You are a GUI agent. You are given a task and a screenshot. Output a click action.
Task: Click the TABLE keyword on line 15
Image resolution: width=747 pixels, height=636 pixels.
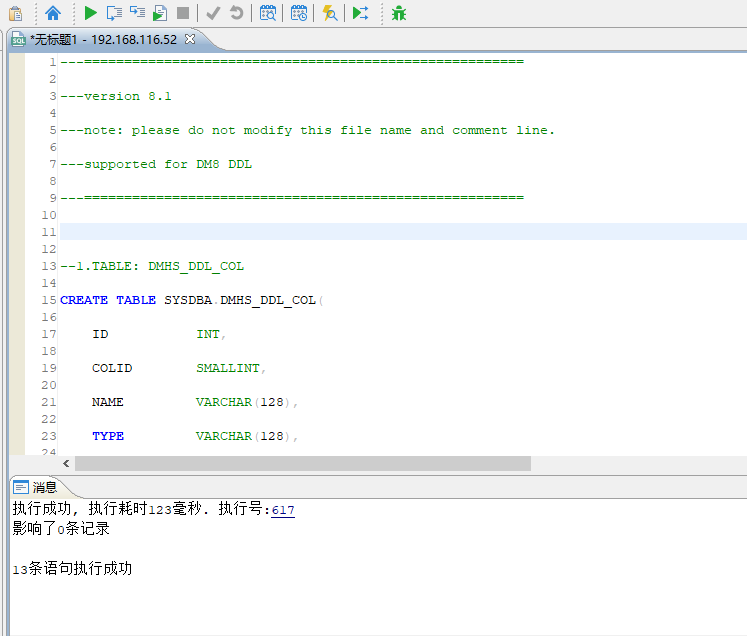pyautogui.click(x=136, y=300)
